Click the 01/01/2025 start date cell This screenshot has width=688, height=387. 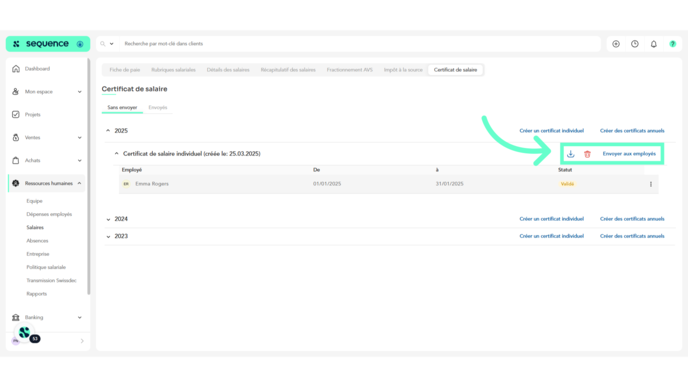tap(327, 184)
